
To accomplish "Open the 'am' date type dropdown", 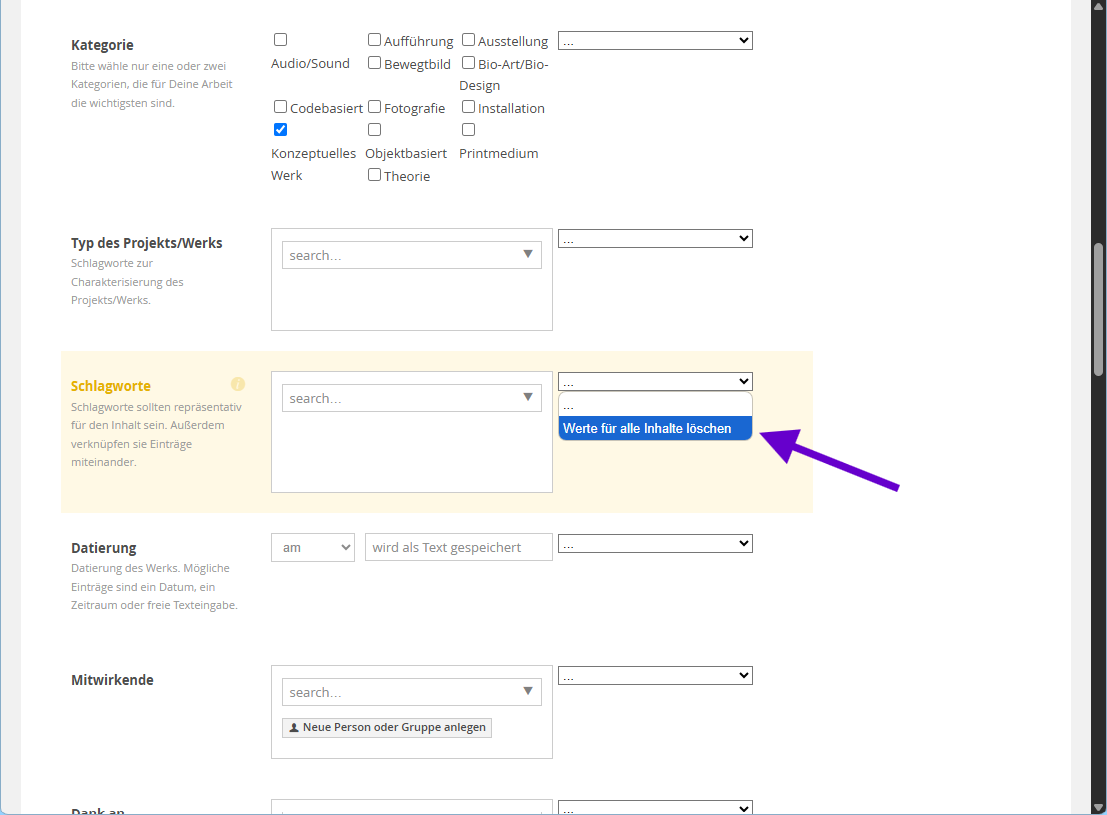I will [x=312, y=547].
